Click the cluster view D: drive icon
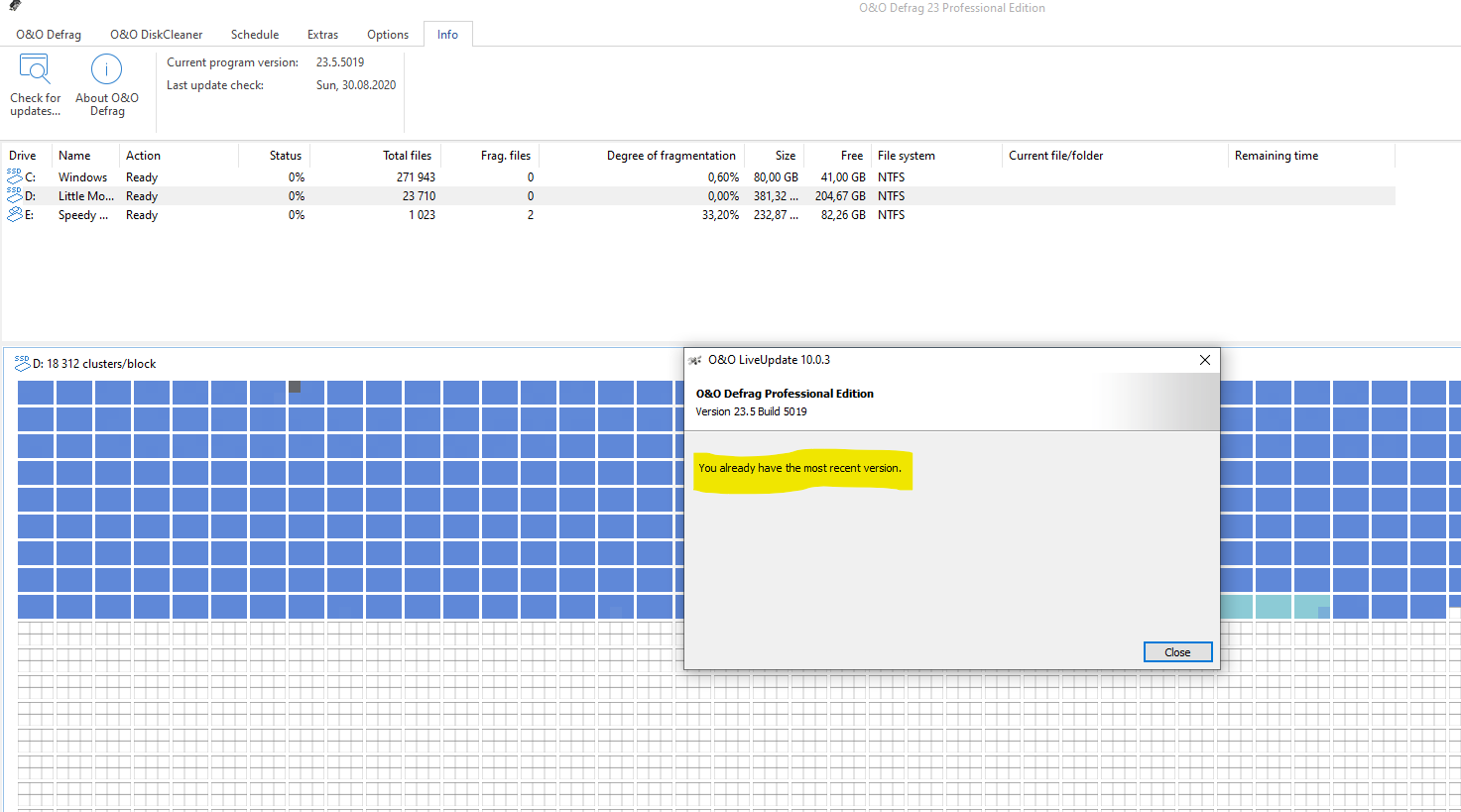This screenshot has height=812, width=1461. 22,364
